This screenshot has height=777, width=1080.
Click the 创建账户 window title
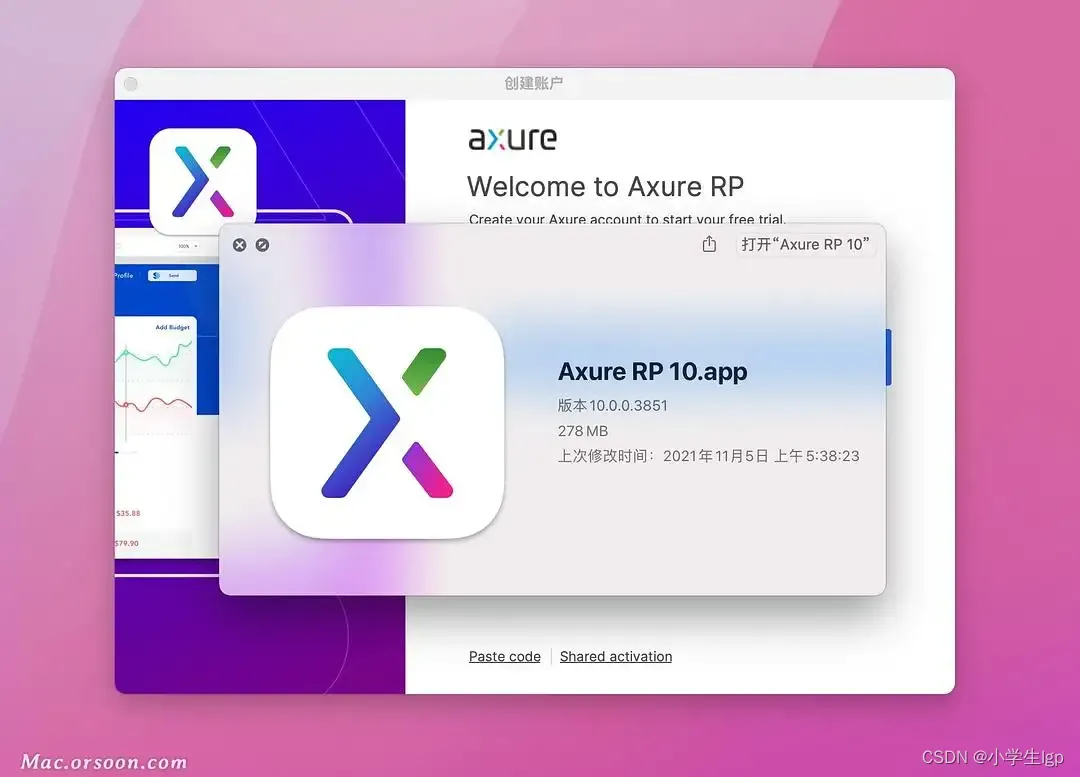[x=534, y=83]
